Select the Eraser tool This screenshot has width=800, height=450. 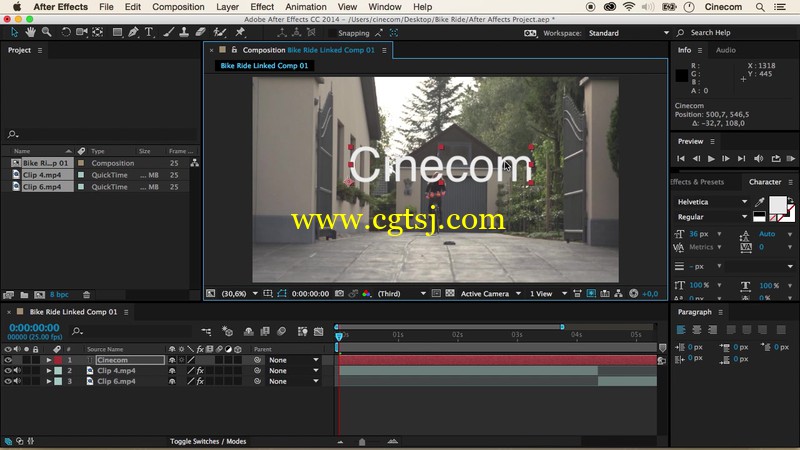[201, 33]
